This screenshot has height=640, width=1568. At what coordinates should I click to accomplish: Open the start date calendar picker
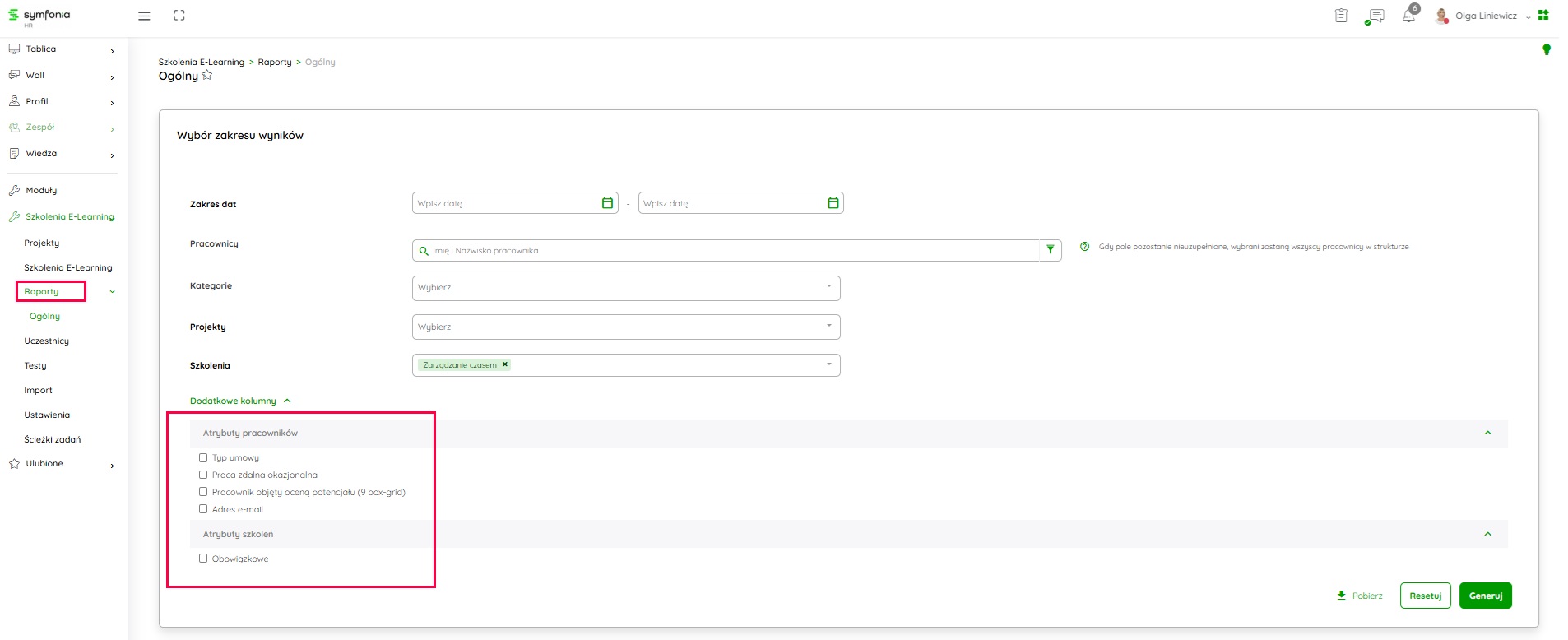click(607, 203)
